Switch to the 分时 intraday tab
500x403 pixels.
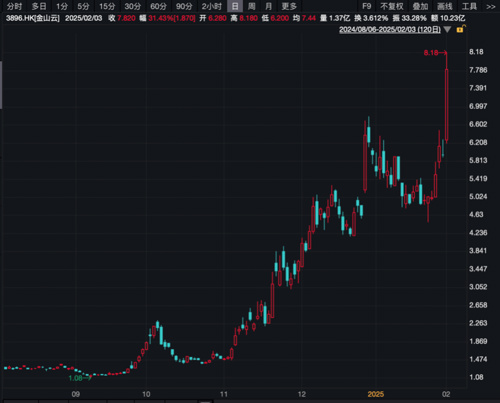tap(14, 6)
